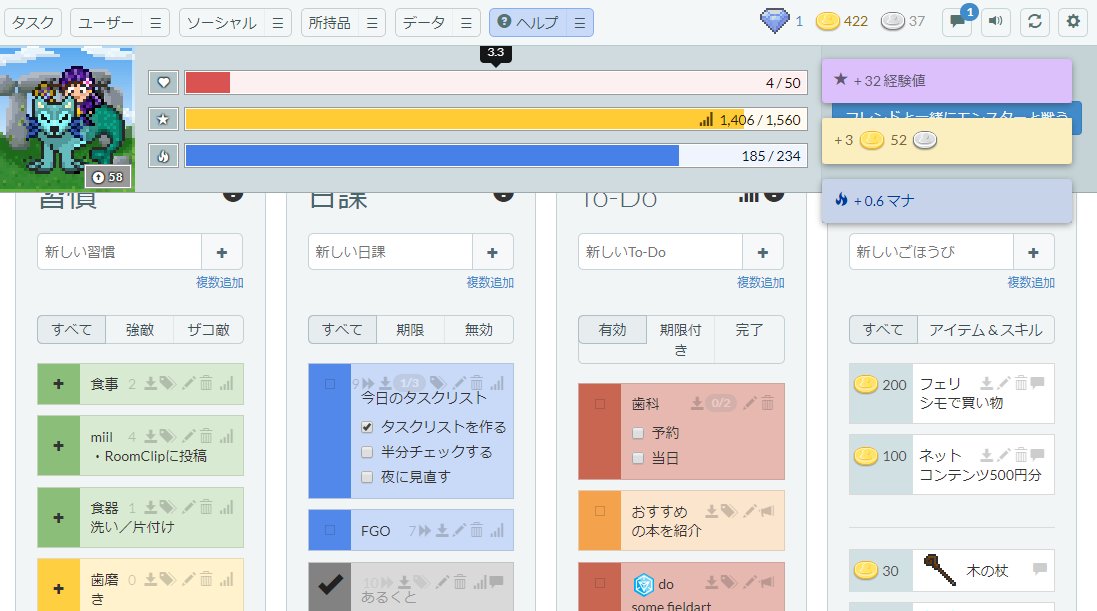Open 所持品 menu dropdown toggle
The height and width of the screenshot is (611, 1097).
click(x=372, y=23)
